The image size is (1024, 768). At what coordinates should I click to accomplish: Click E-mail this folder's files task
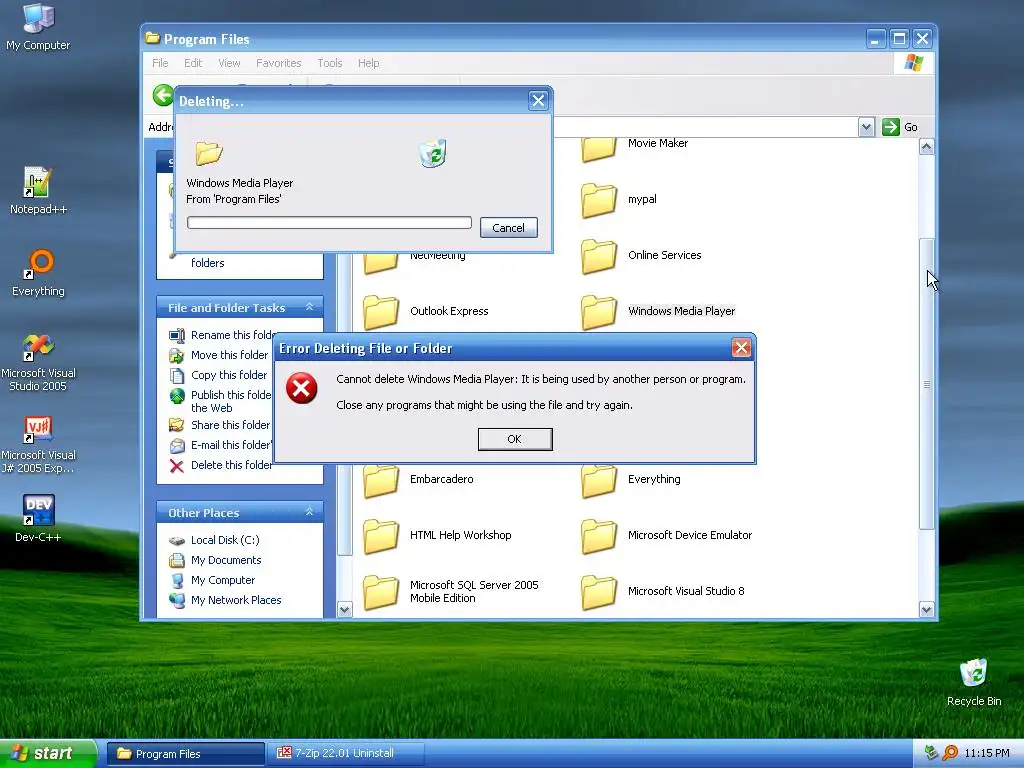pyautogui.click(x=221, y=445)
